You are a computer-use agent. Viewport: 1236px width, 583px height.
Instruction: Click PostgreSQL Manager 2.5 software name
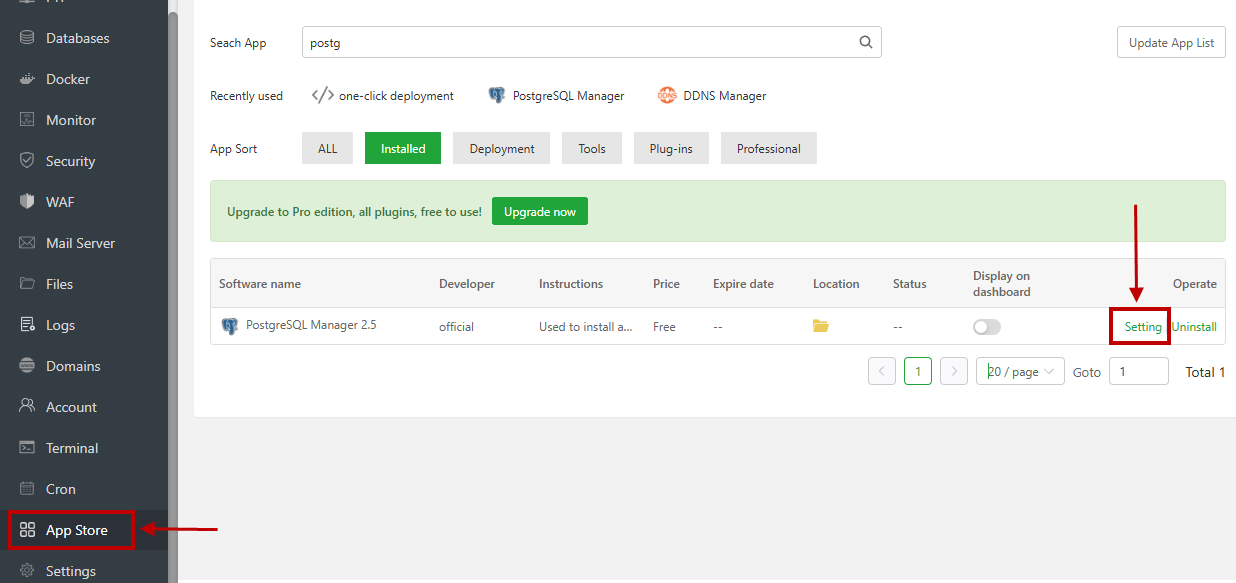click(311, 325)
